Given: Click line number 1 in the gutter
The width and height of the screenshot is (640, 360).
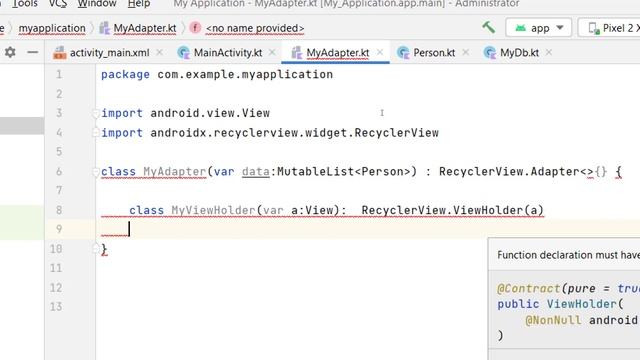Looking at the screenshot, I should [x=59, y=75].
